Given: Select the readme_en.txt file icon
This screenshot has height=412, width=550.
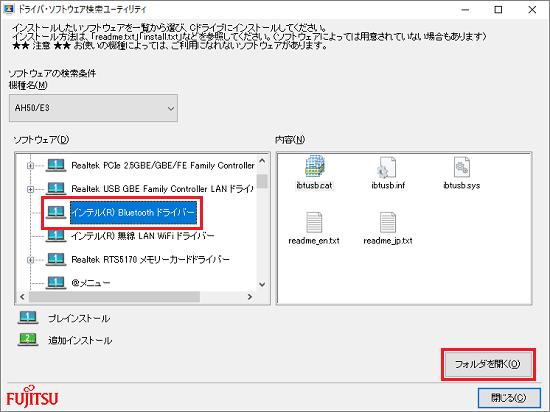Looking at the screenshot, I should (x=314, y=222).
